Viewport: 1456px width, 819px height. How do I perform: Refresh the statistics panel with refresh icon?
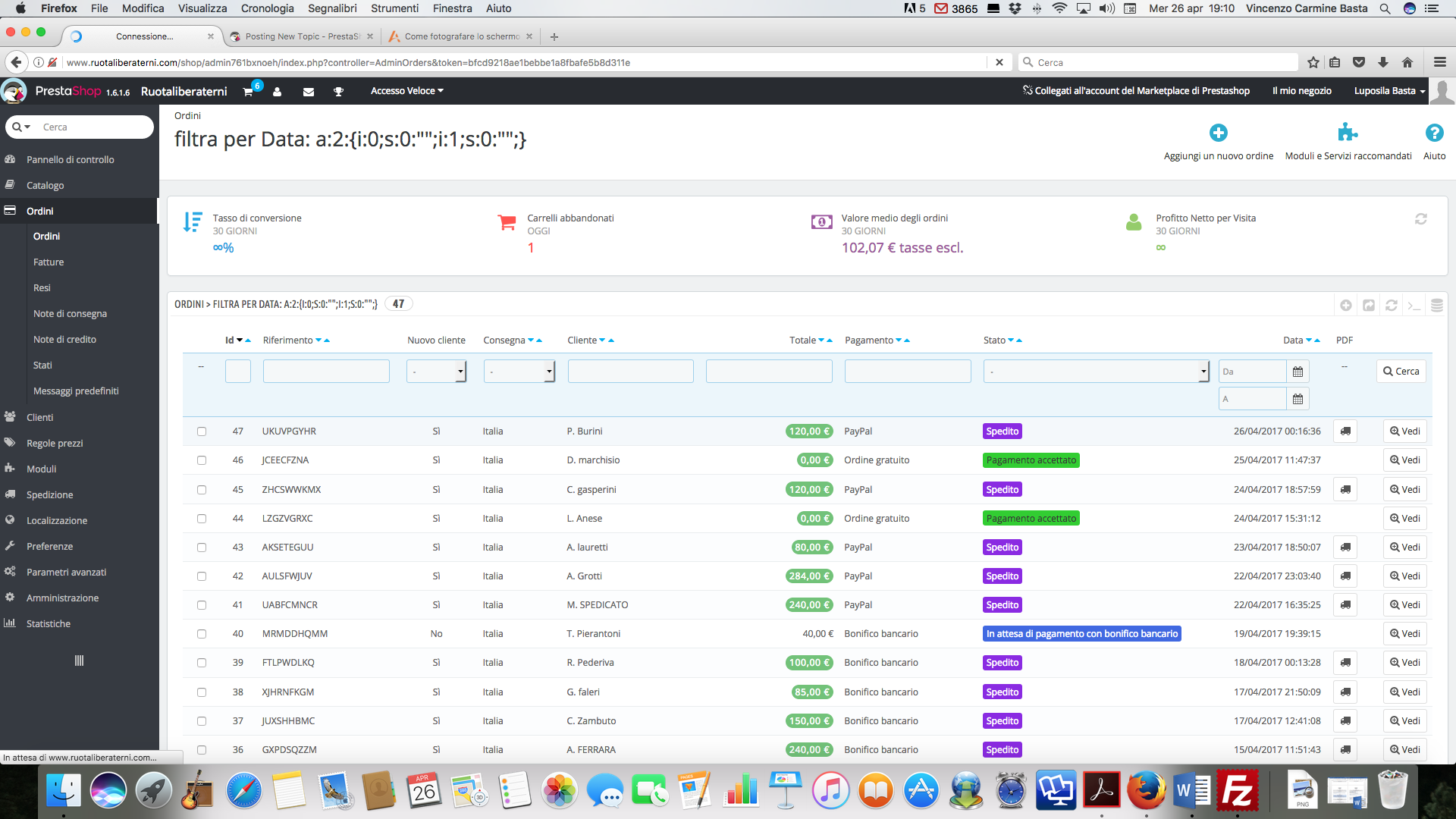click(1420, 219)
